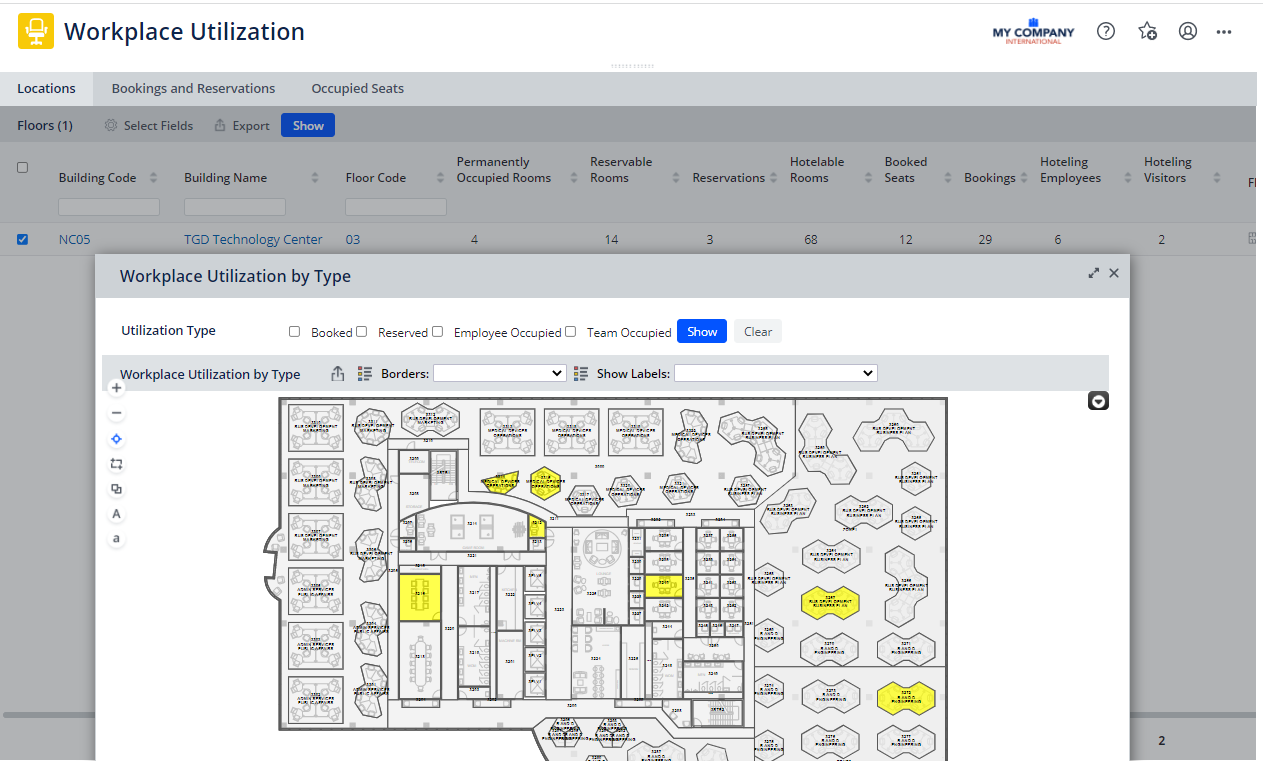Enable the Booked utilization checkbox
Image resolution: width=1263 pixels, height=761 pixels.
(x=295, y=332)
